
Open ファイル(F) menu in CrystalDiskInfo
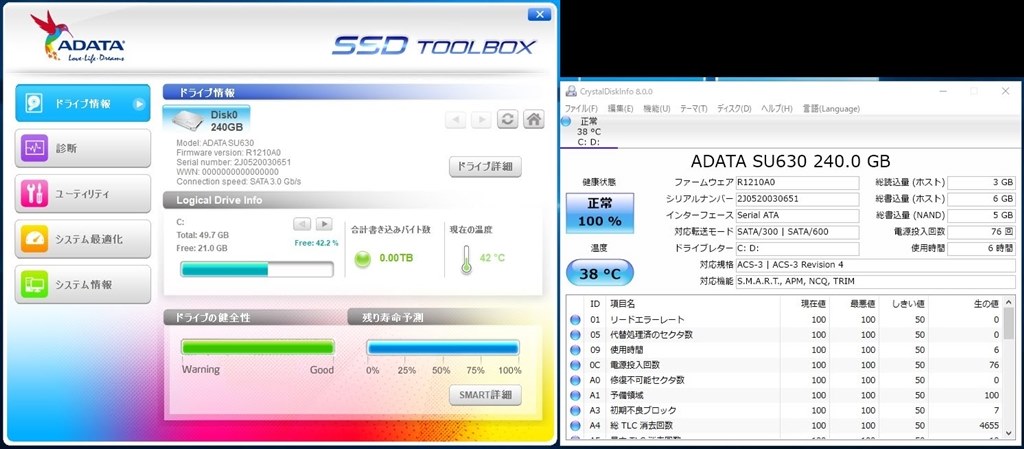tap(581, 108)
